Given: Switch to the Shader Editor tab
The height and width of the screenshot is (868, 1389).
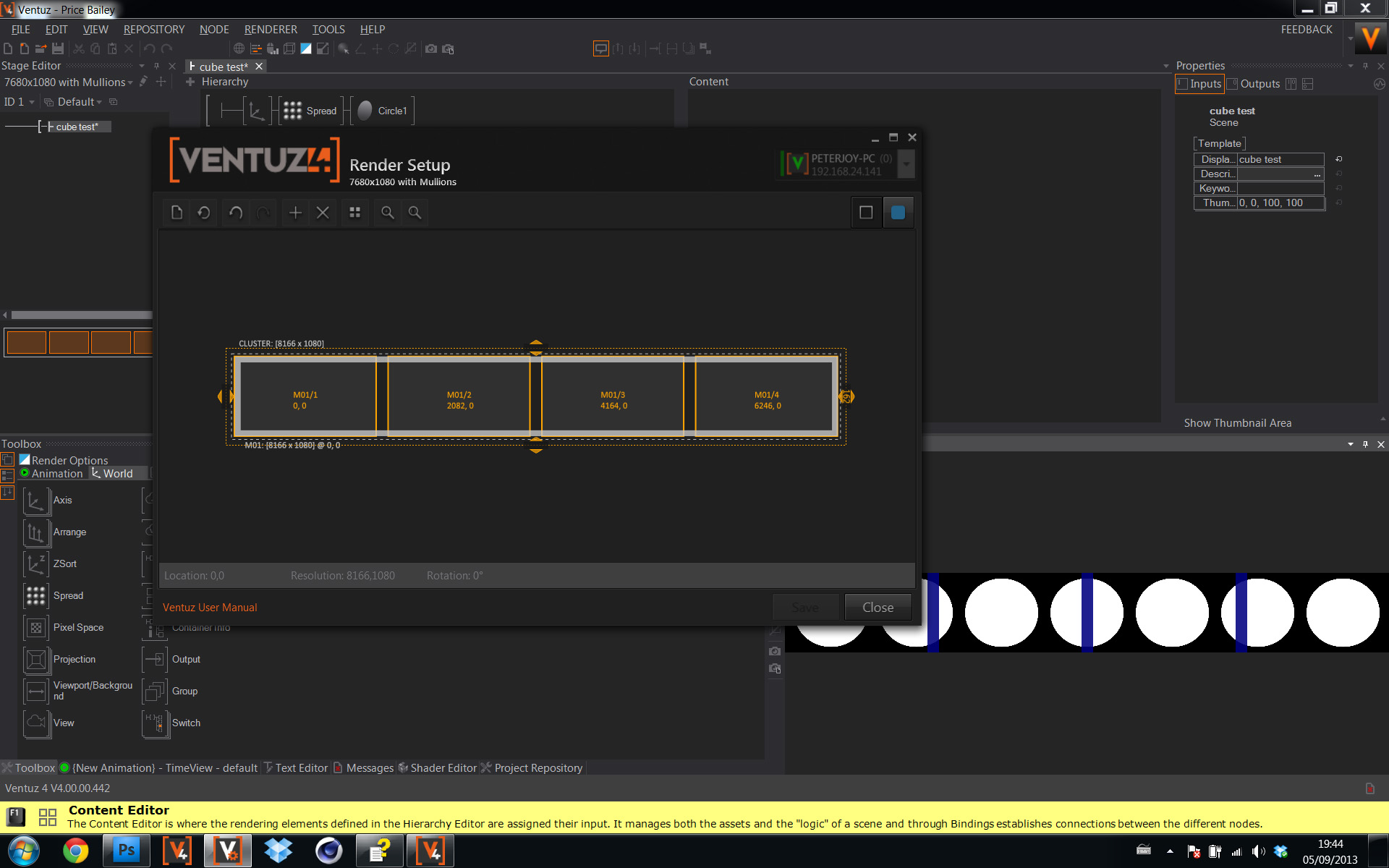Looking at the screenshot, I should pos(443,768).
